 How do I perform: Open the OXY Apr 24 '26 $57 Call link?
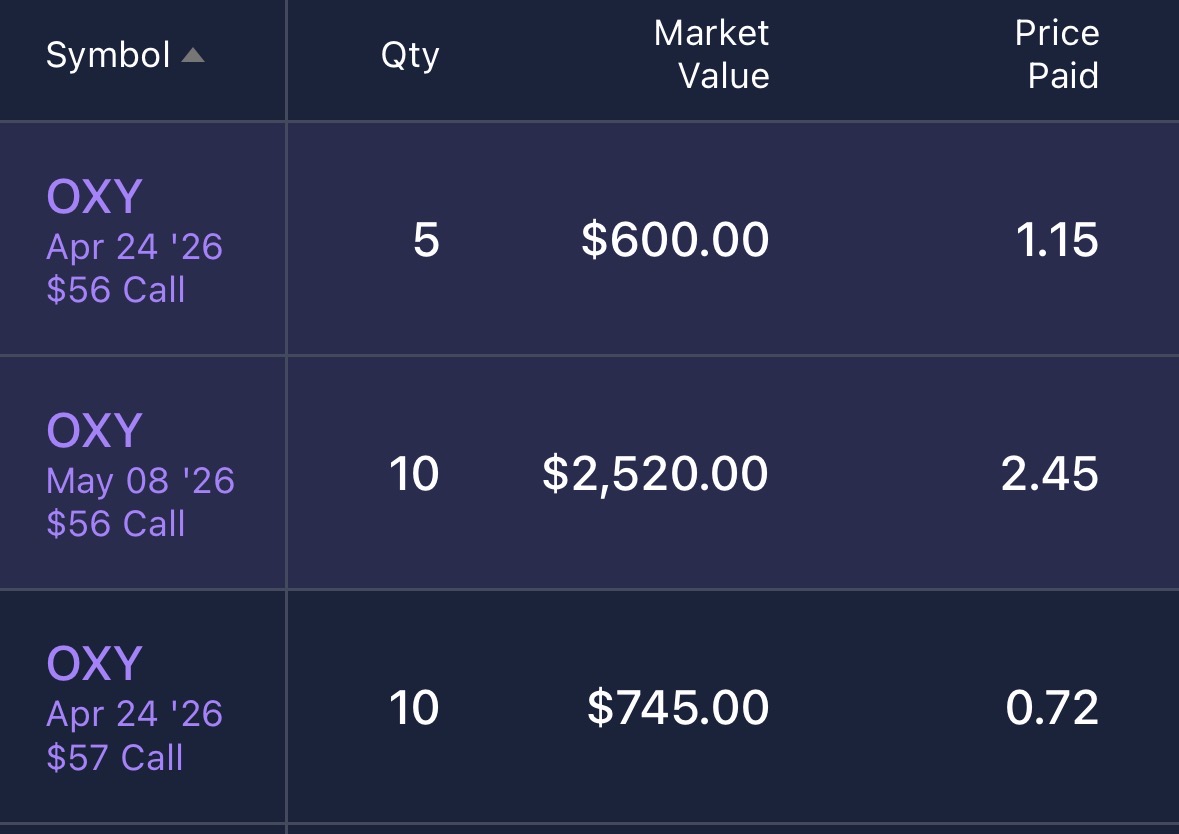click(x=95, y=664)
